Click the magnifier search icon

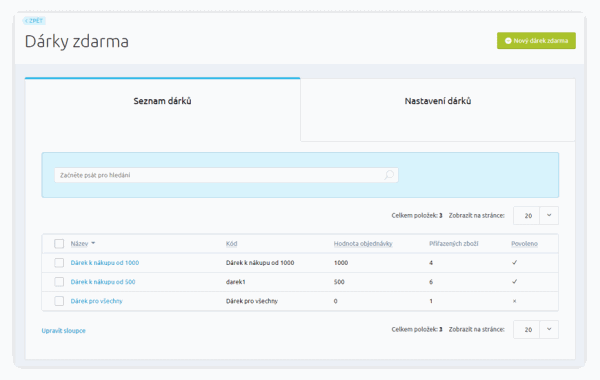pos(389,175)
